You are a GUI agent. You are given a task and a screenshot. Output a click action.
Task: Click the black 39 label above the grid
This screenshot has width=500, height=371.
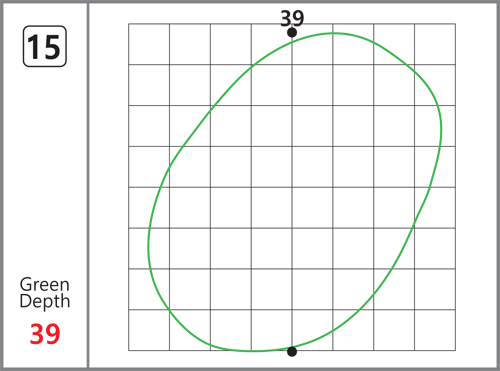point(292,19)
